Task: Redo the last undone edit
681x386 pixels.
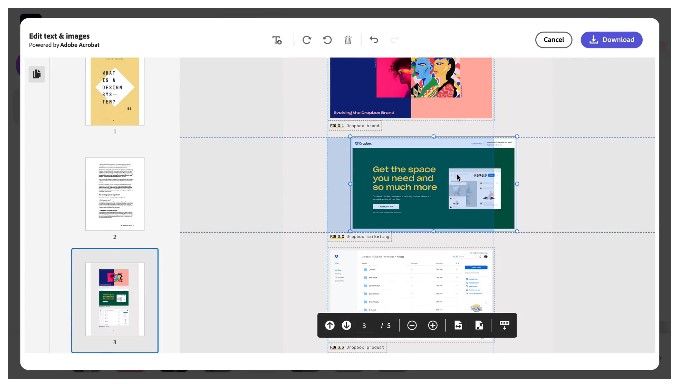Action: coord(394,40)
